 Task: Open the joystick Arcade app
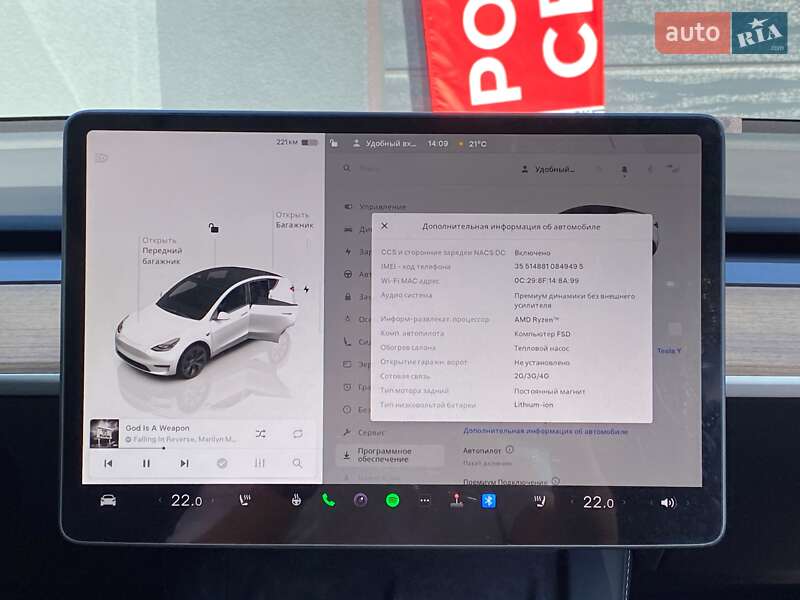457,501
